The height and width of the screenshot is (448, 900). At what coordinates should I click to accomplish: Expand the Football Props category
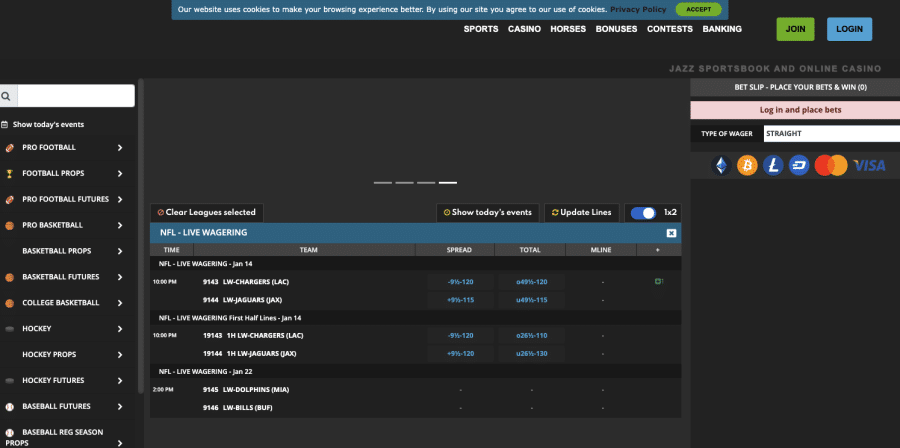click(120, 173)
